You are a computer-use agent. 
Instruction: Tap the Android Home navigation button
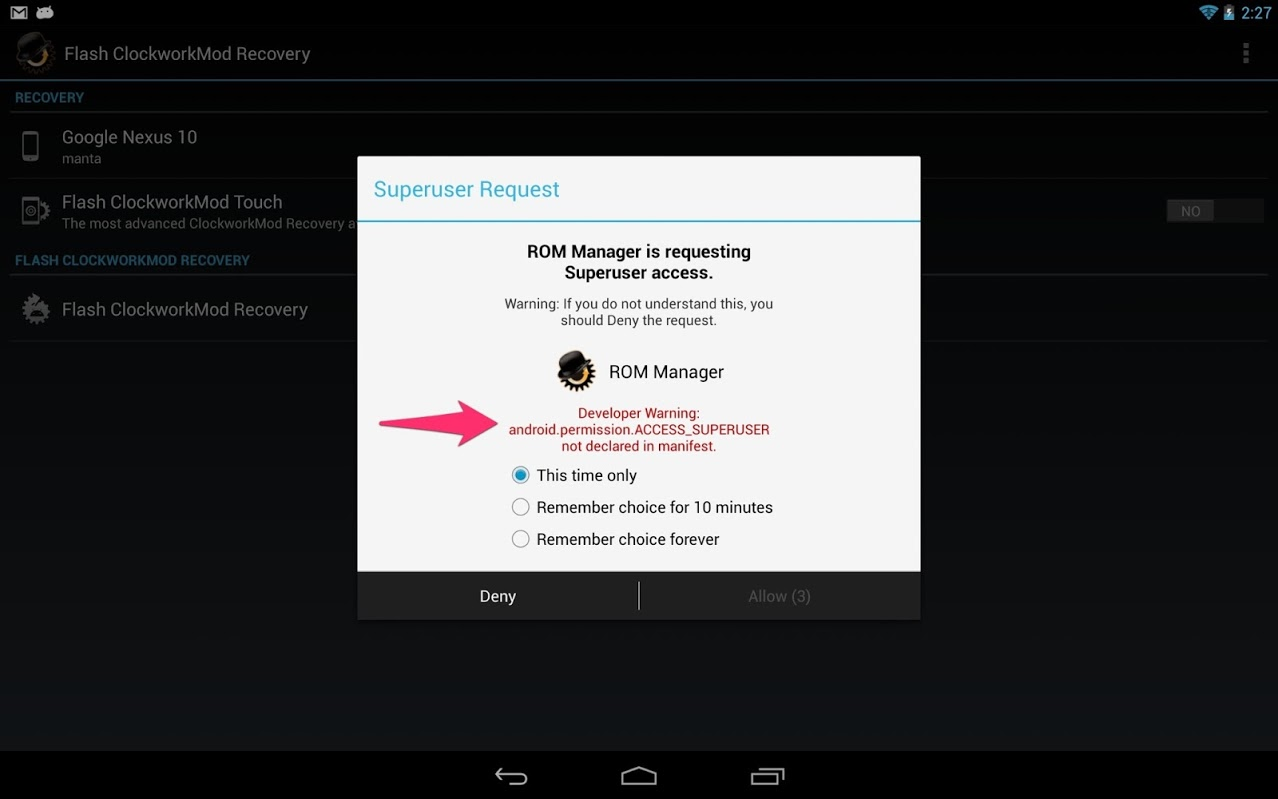tap(639, 776)
